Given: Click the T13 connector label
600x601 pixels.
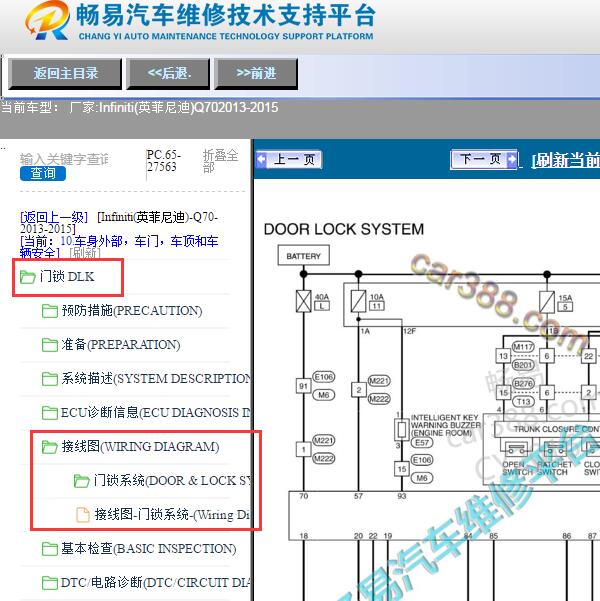Looking at the screenshot, I should pyautogui.click(x=523, y=401).
